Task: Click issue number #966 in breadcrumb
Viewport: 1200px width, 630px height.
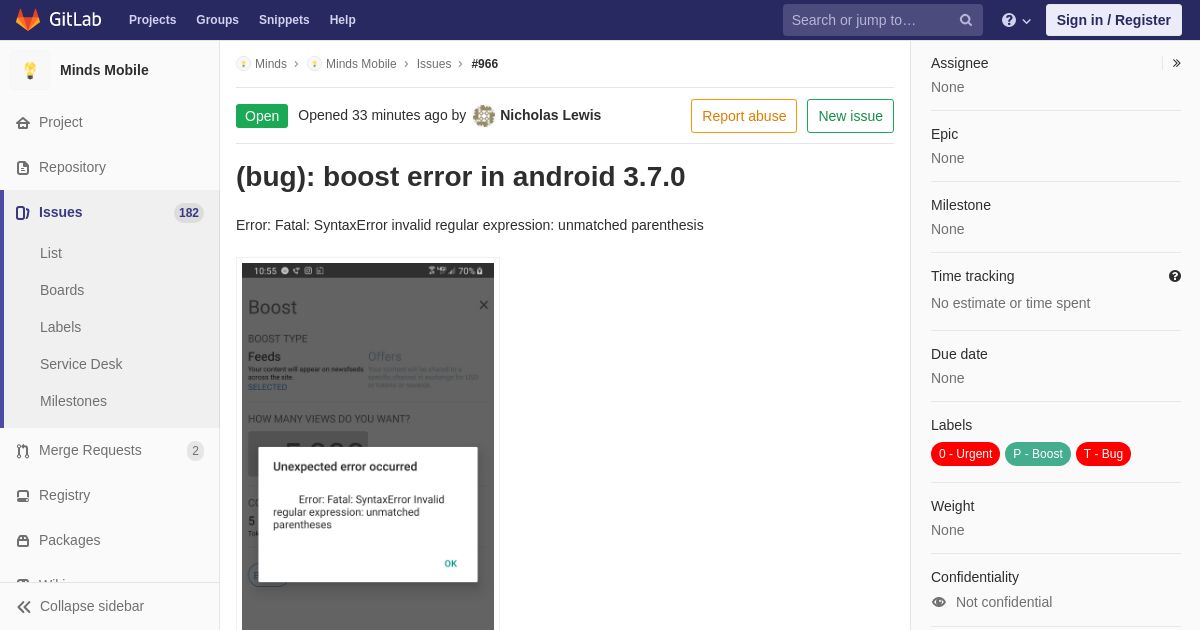Action: (485, 64)
